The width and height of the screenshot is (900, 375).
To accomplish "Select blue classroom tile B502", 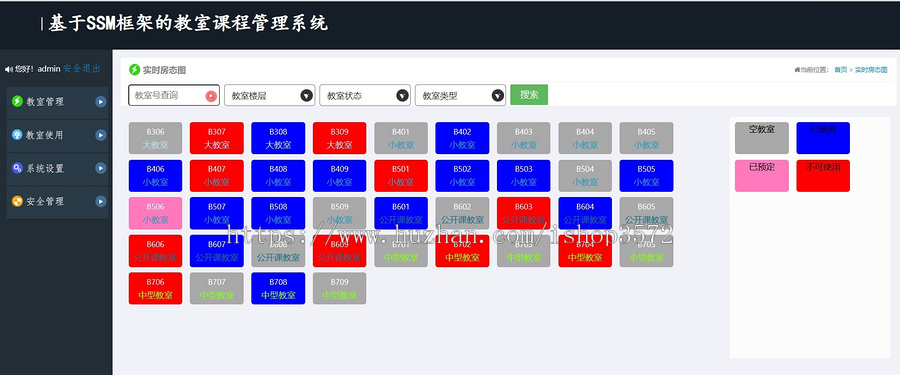I will [x=463, y=176].
